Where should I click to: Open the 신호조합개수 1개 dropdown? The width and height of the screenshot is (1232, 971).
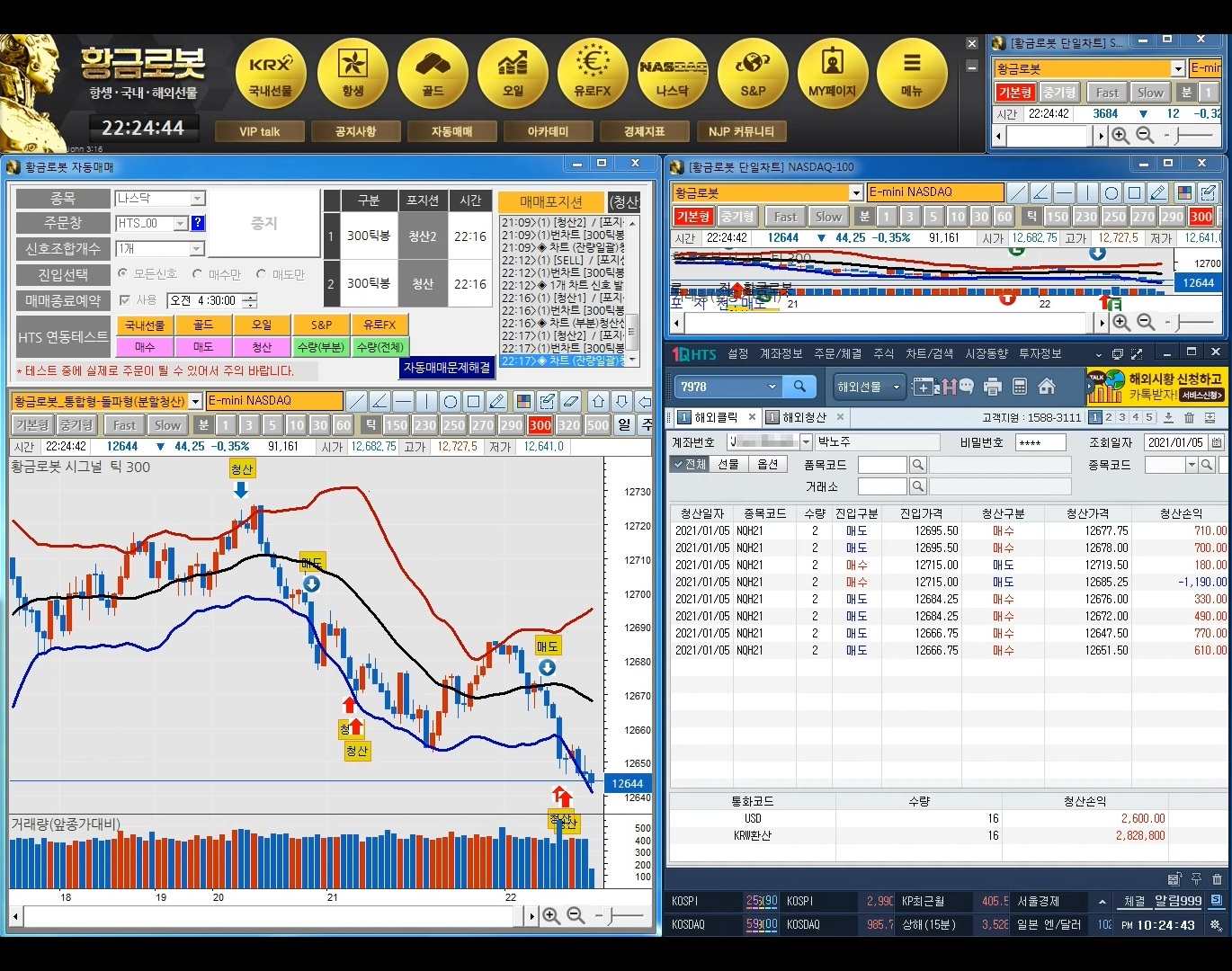pyautogui.click(x=197, y=248)
